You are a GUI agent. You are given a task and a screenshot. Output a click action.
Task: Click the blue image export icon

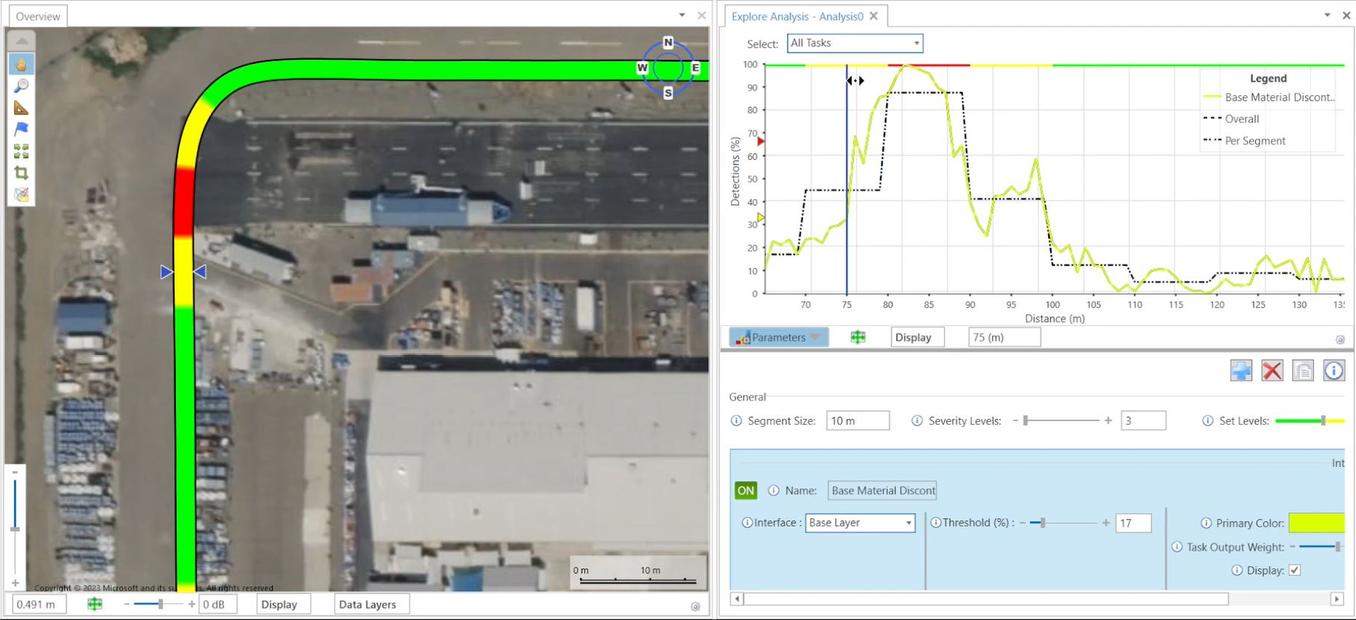[x=1241, y=370]
